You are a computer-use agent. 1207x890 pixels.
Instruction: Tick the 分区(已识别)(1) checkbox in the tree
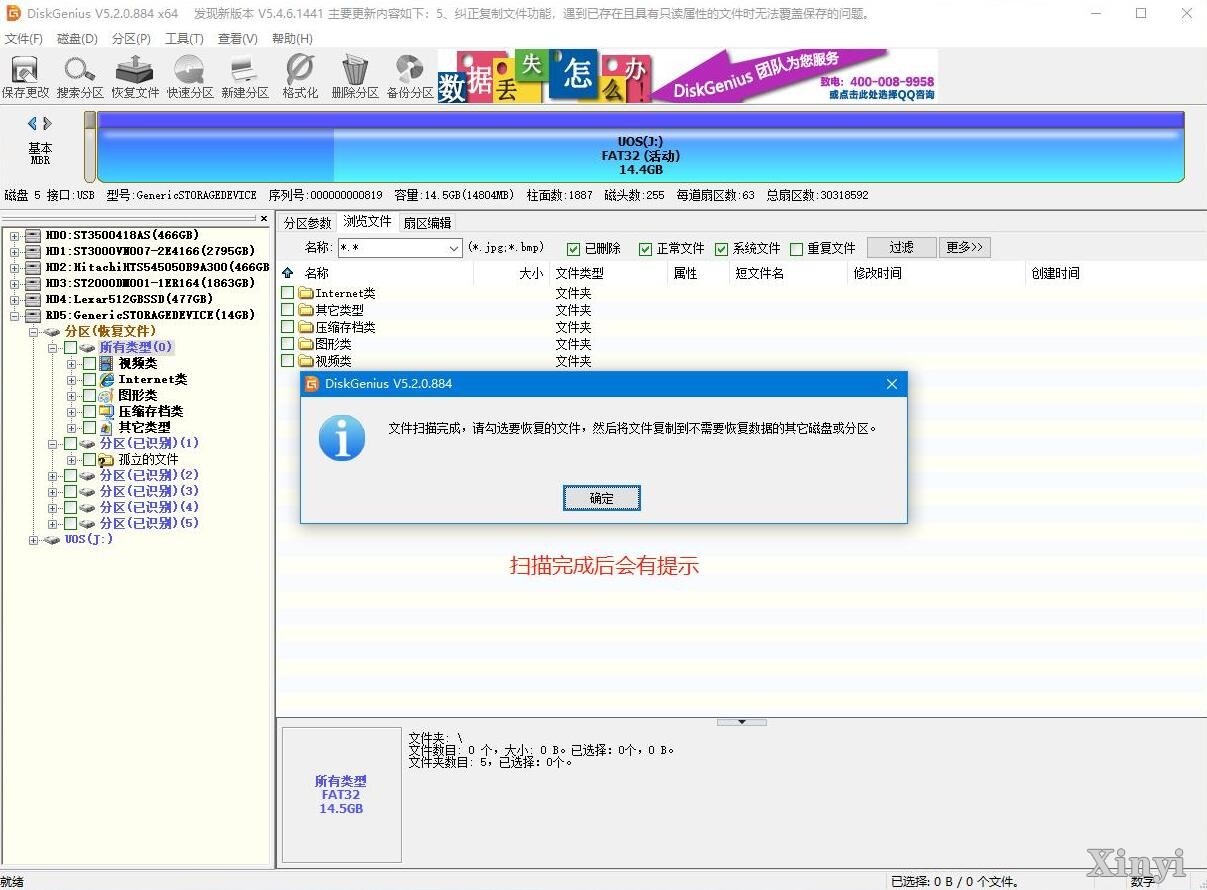click(x=70, y=443)
